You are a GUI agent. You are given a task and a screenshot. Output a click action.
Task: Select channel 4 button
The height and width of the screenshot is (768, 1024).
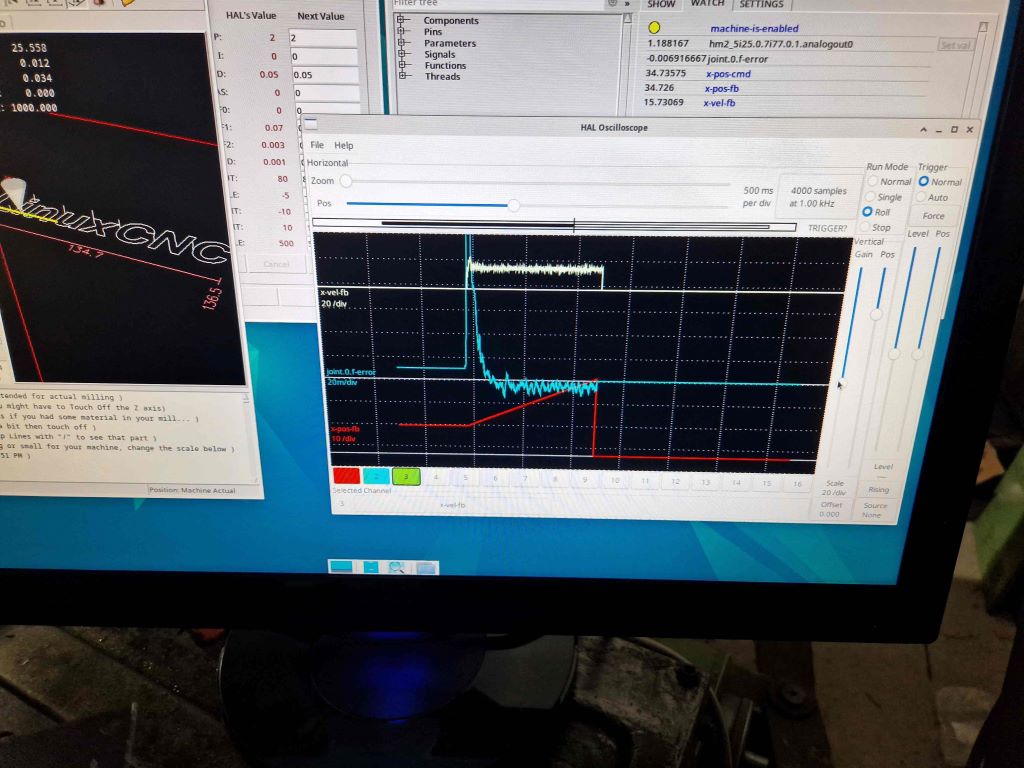pos(436,477)
